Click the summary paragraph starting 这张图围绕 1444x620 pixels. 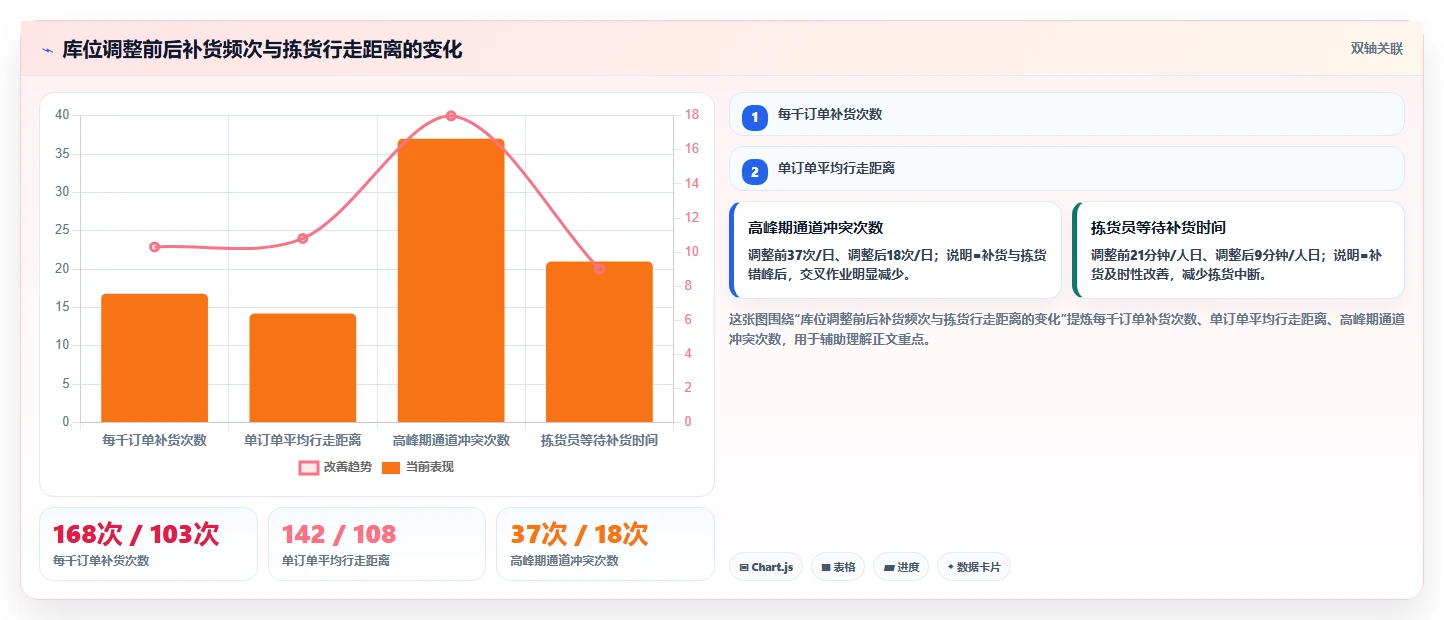[1067, 329]
